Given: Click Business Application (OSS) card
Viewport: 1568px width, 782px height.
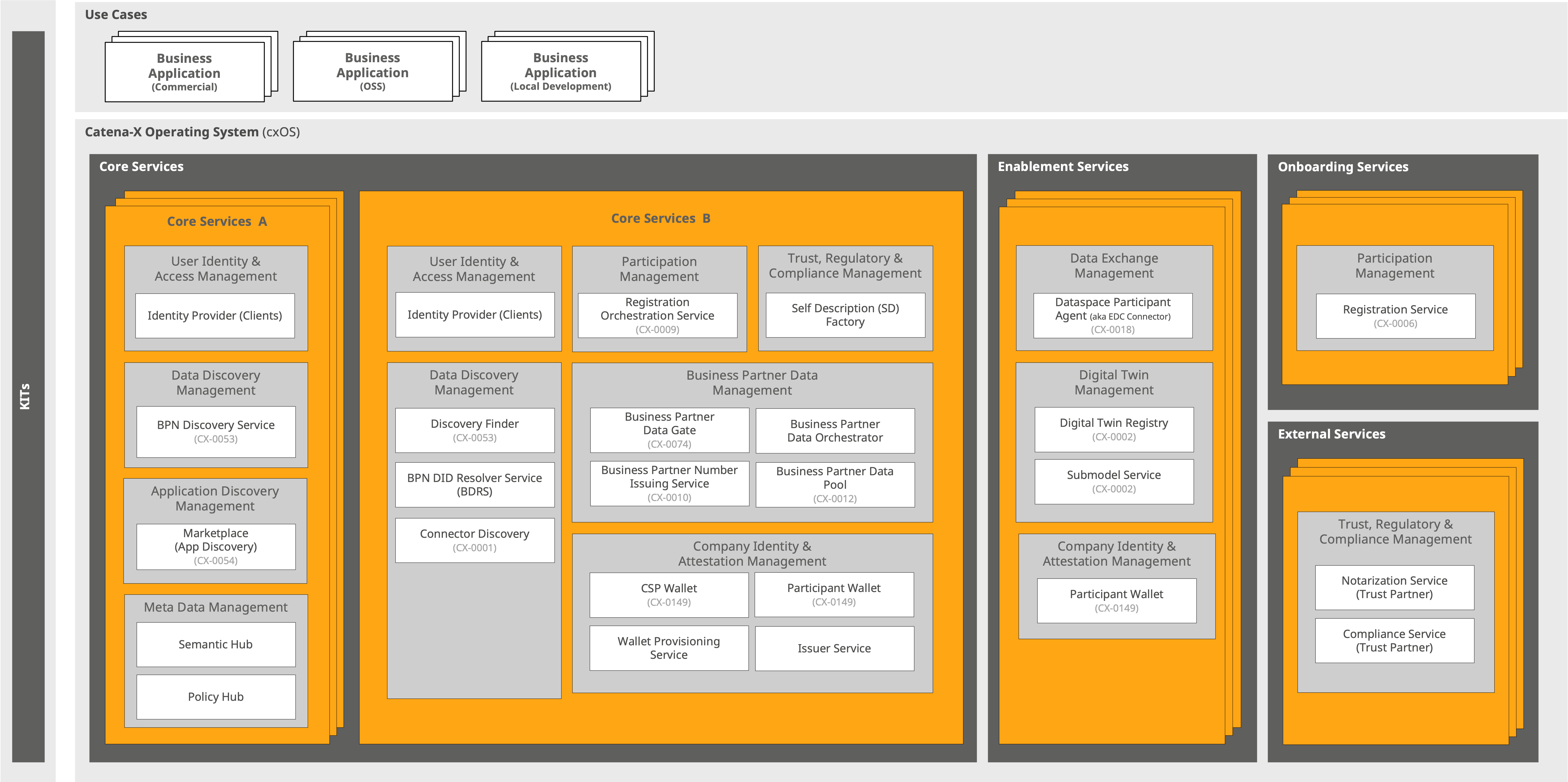Looking at the screenshot, I should [372, 71].
